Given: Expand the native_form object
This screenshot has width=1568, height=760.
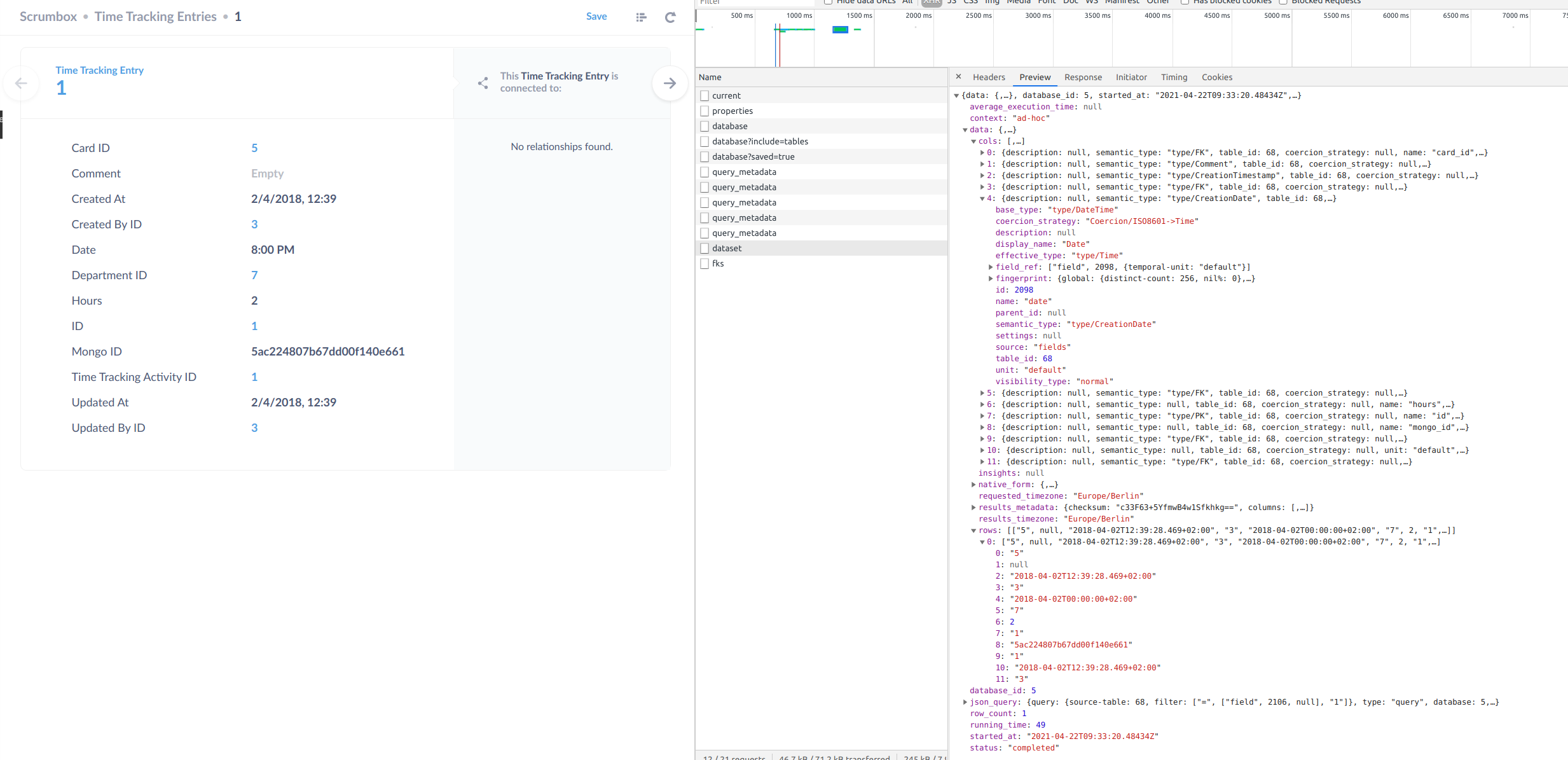Looking at the screenshot, I should [x=973, y=484].
